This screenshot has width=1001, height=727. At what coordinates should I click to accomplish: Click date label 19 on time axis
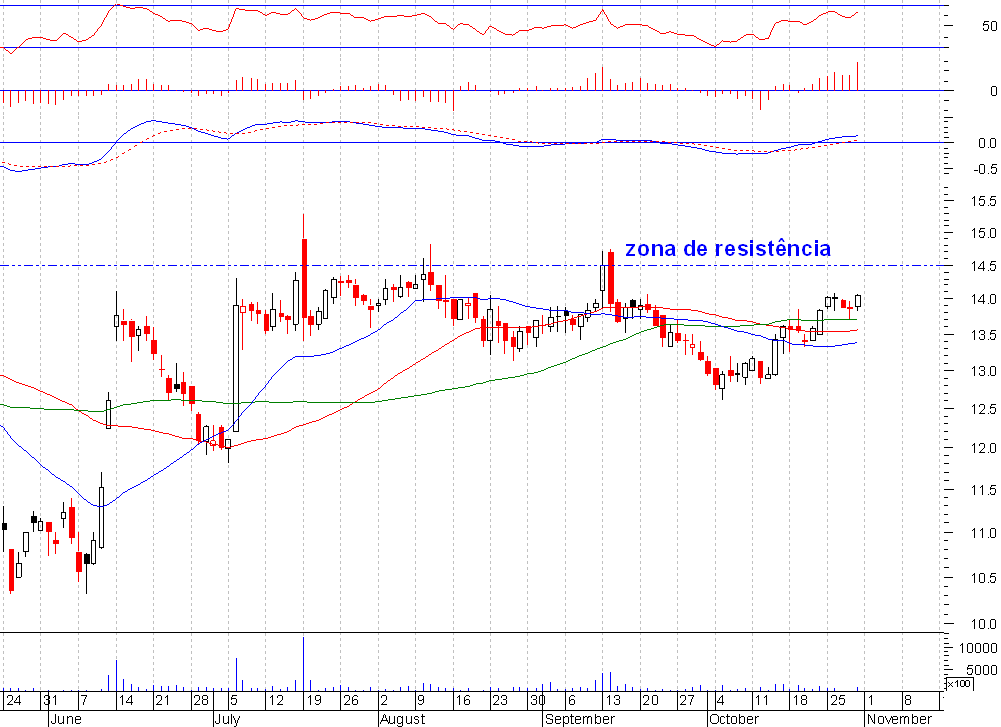point(313,701)
